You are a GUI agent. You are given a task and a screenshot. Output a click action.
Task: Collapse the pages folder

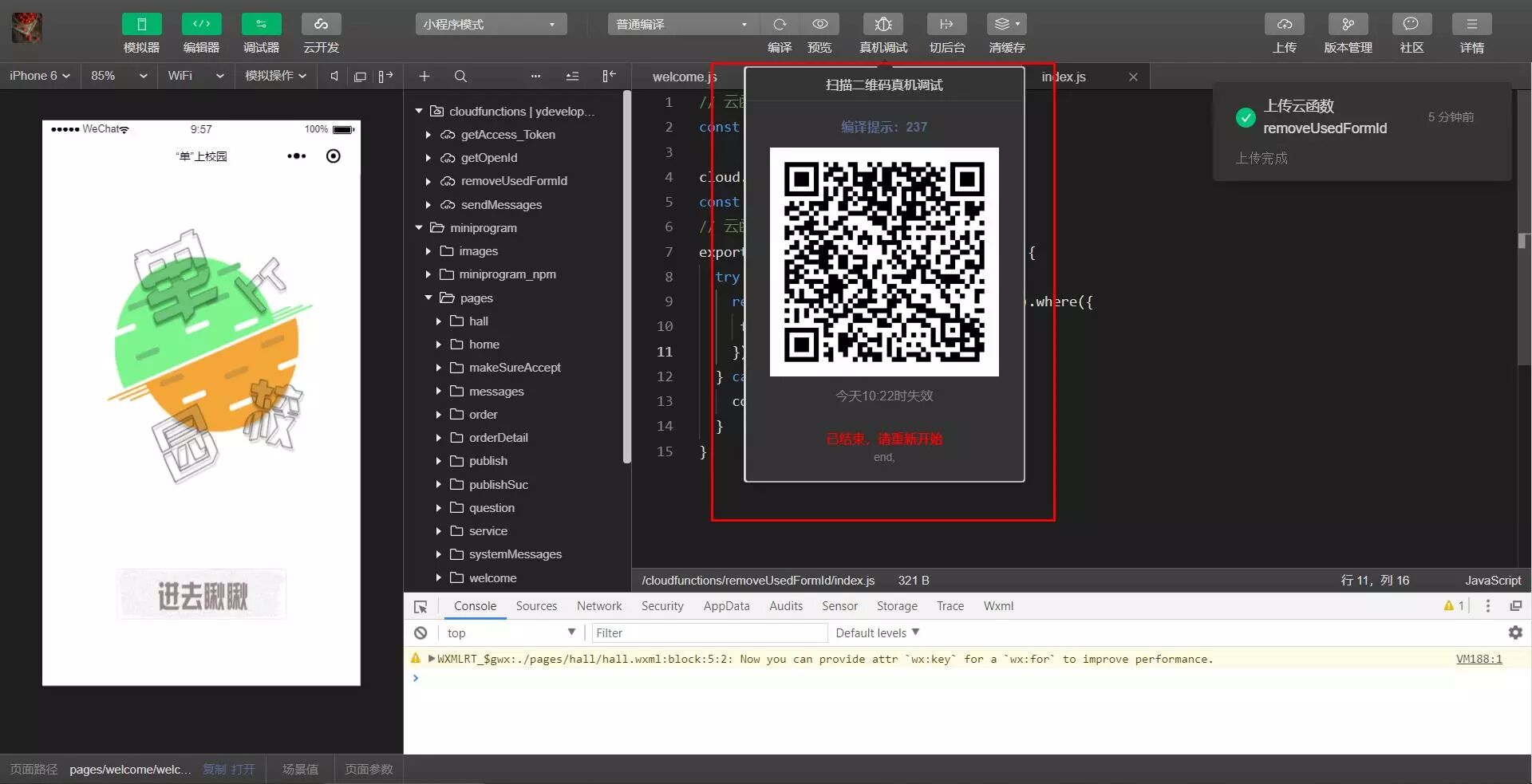point(428,298)
